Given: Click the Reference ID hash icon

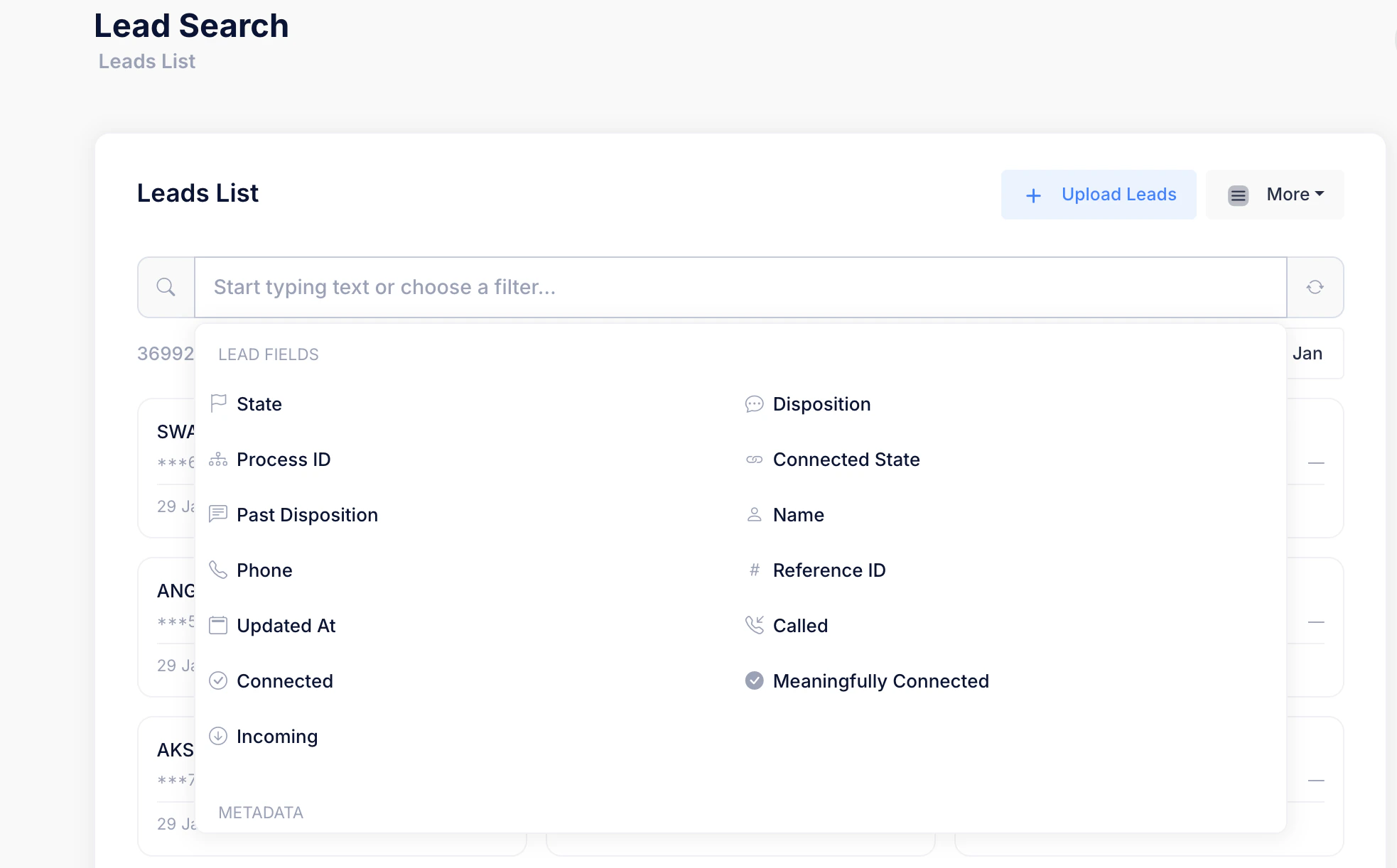Looking at the screenshot, I should pos(754,570).
